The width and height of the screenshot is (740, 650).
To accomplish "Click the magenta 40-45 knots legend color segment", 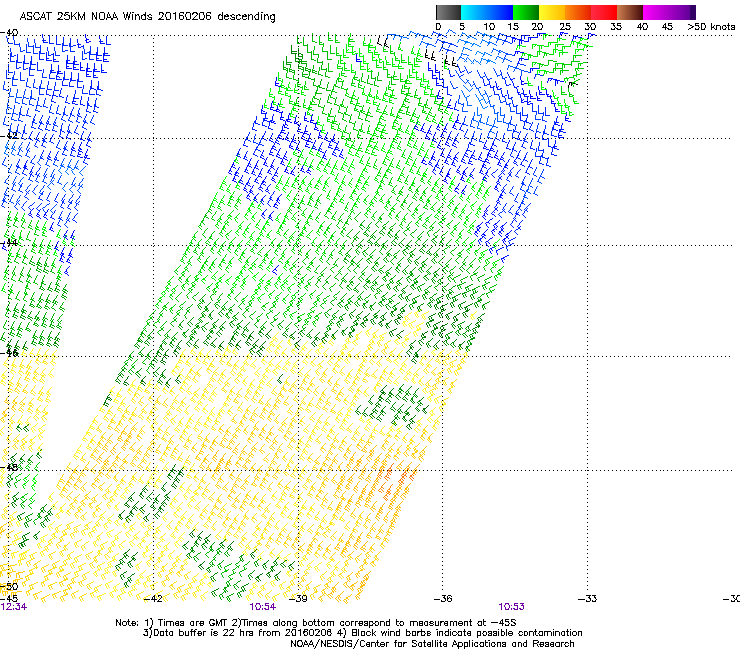I will pos(656,12).
